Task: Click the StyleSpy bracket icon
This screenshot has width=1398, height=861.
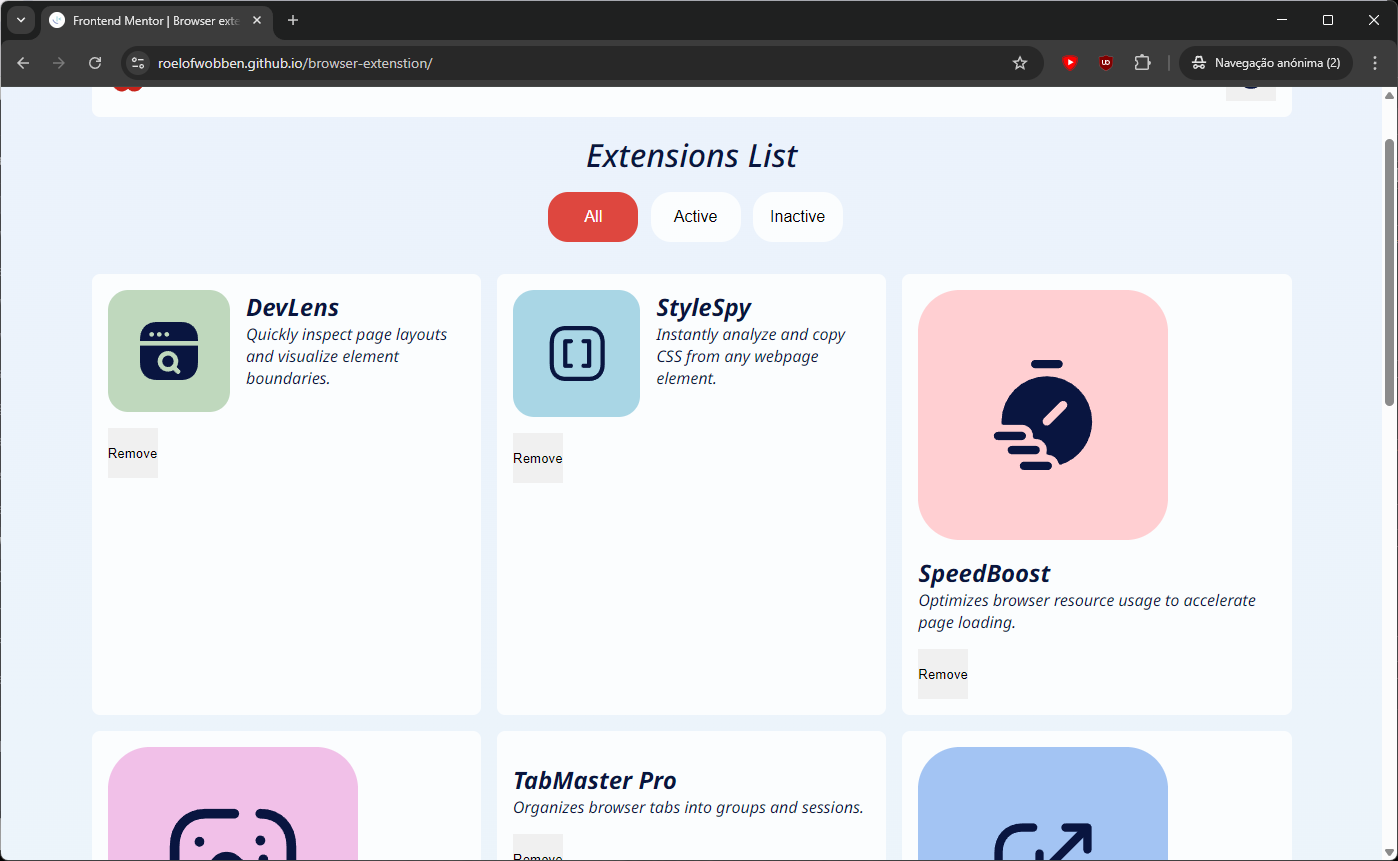Action: [577, 353]
